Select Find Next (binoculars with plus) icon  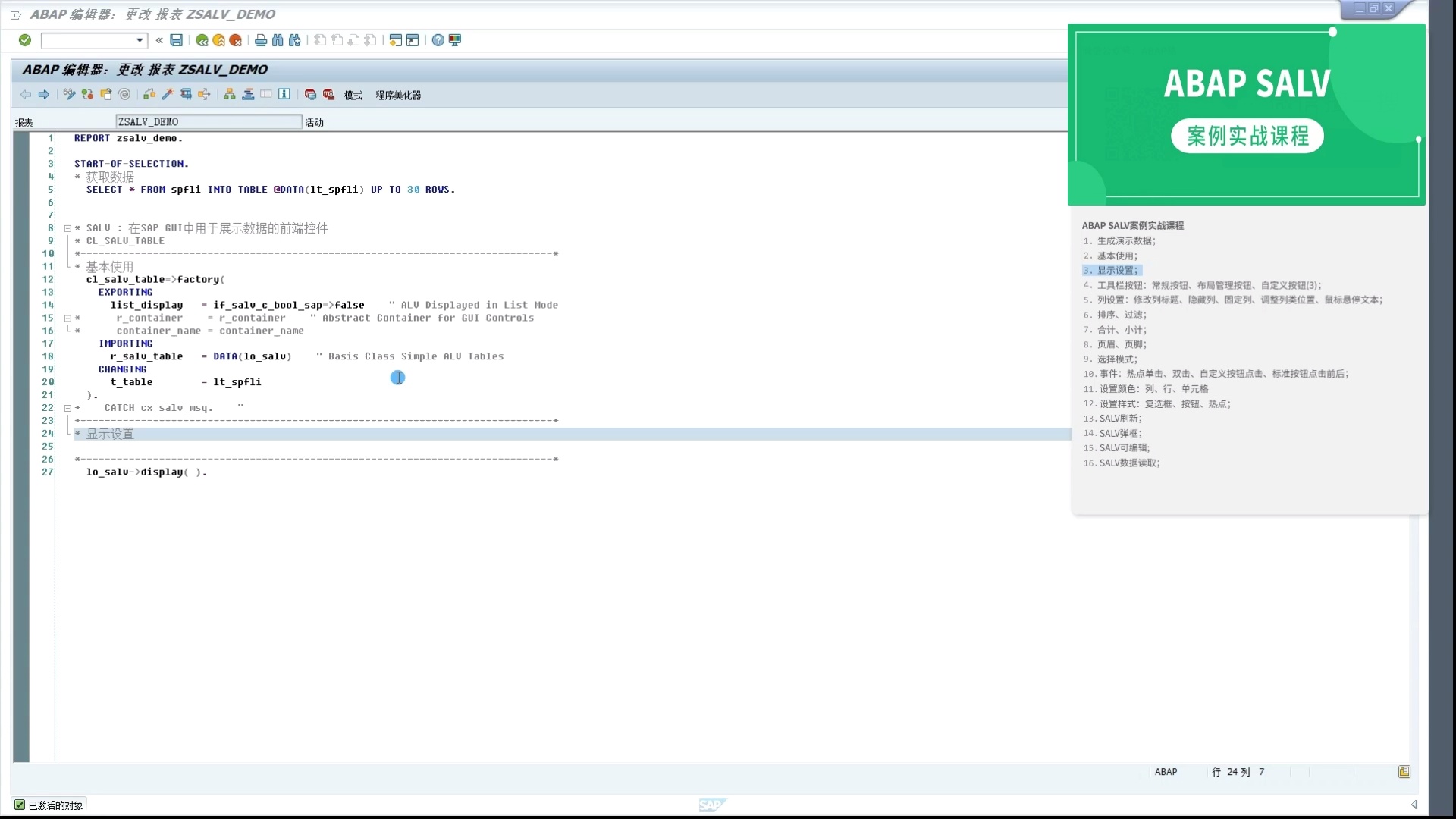coord(295,40)
